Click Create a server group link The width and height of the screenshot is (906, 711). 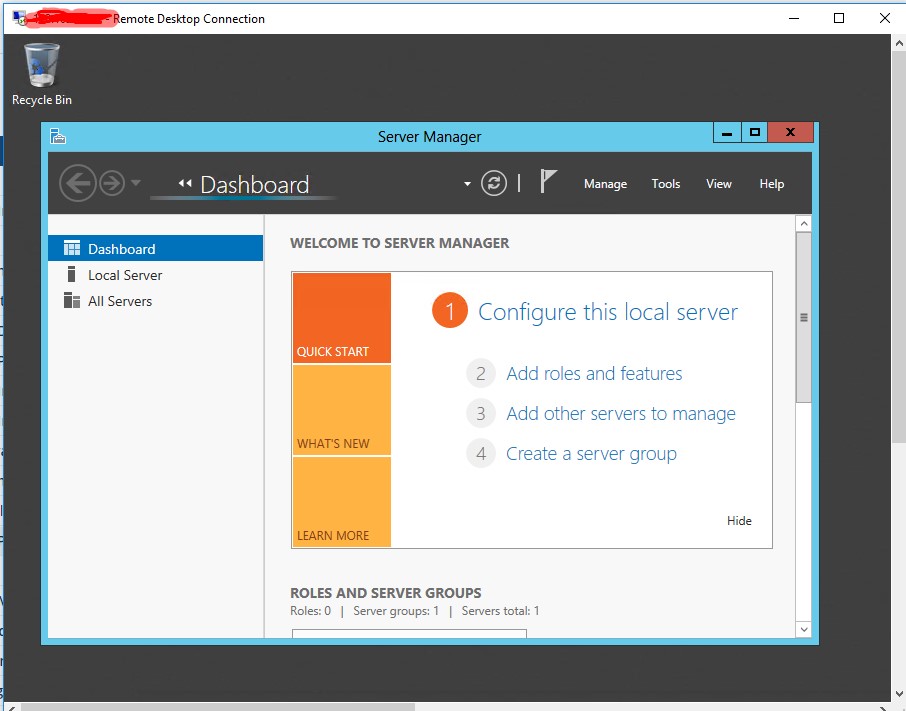tap(591, 454)
